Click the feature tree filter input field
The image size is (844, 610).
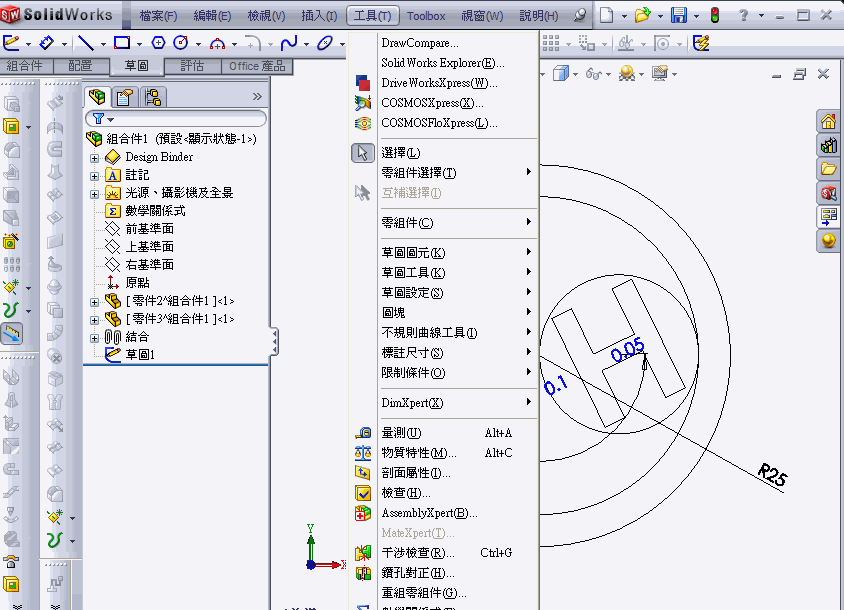[x=176, y=118]
